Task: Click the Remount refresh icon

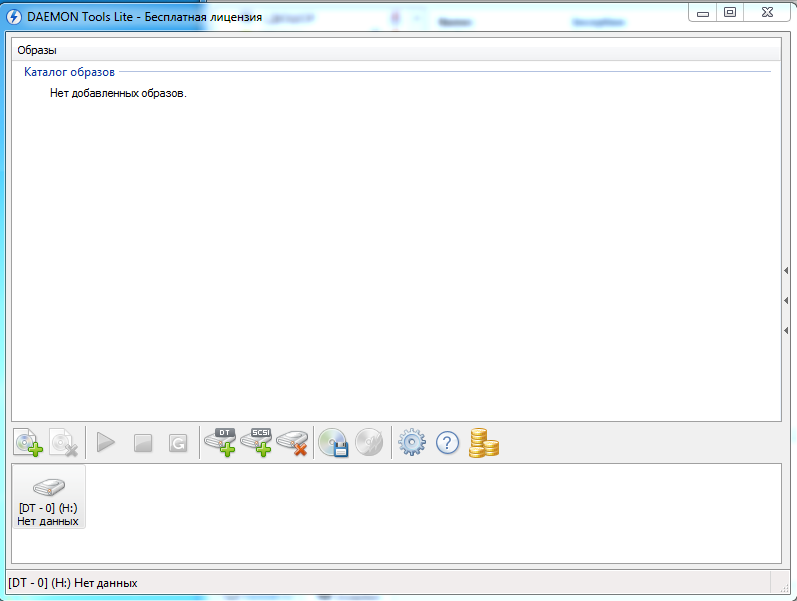Action: point(178,443)
